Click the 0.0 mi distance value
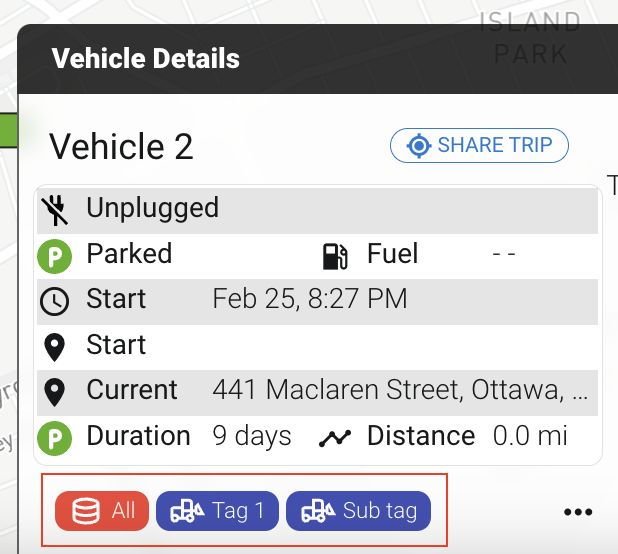This screenshot has width=618, height=554. point(530,437)
